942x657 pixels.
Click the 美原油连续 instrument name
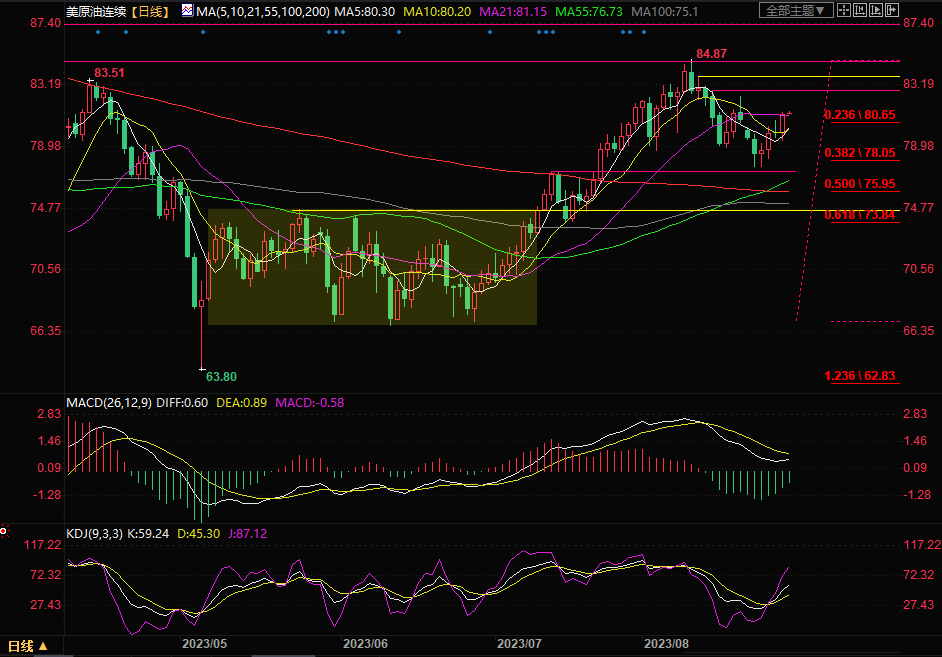[x=96, y=11]
